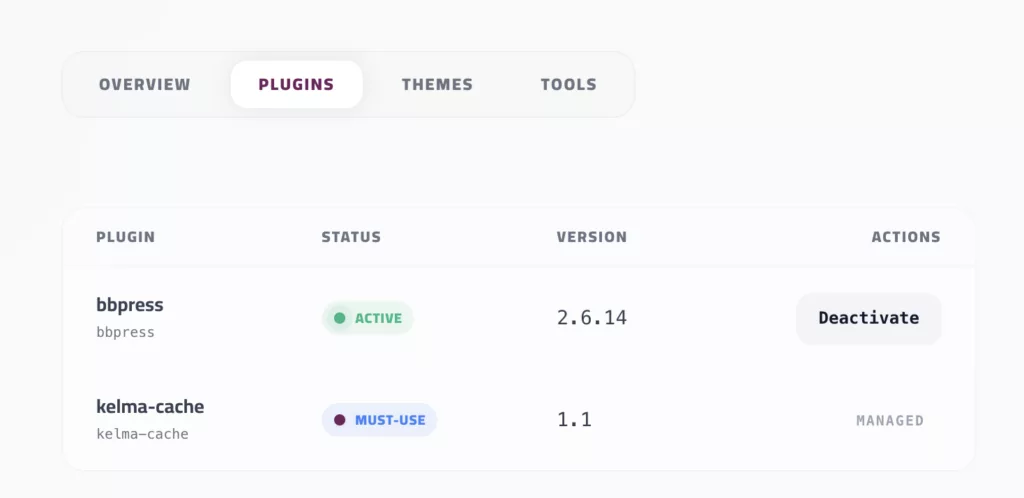Click the kelma-cache slug in monospace
1024x498 pixels.
click(142, 434)
